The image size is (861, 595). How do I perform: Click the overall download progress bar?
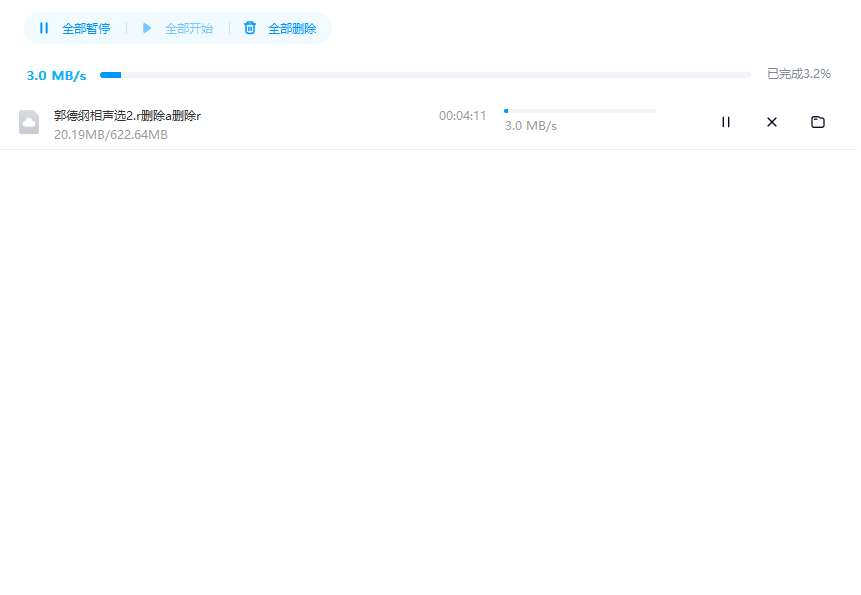[x=425, y=75]
